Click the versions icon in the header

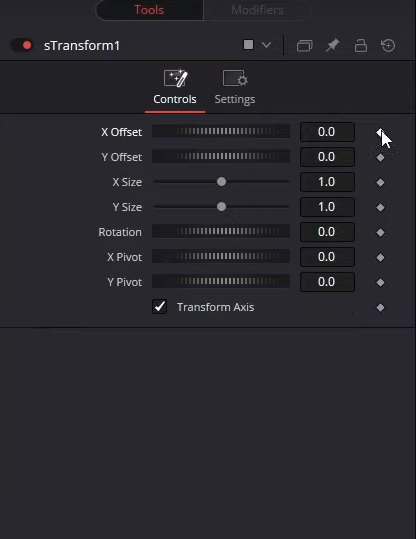(305, 45)
